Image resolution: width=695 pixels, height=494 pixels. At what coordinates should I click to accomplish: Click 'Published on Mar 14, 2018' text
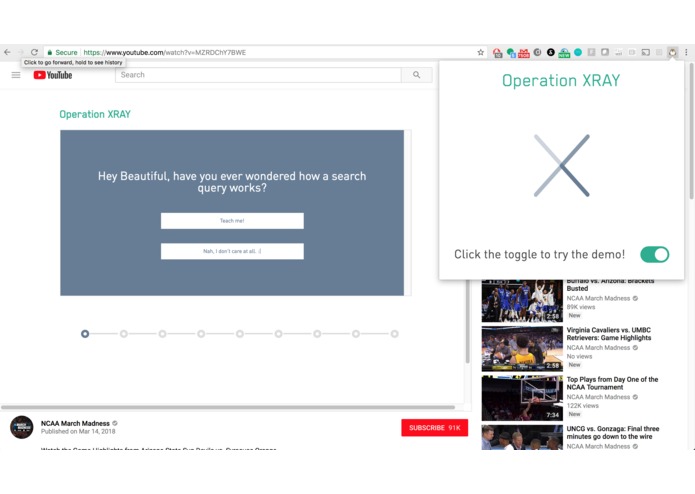tap(78, 431)
